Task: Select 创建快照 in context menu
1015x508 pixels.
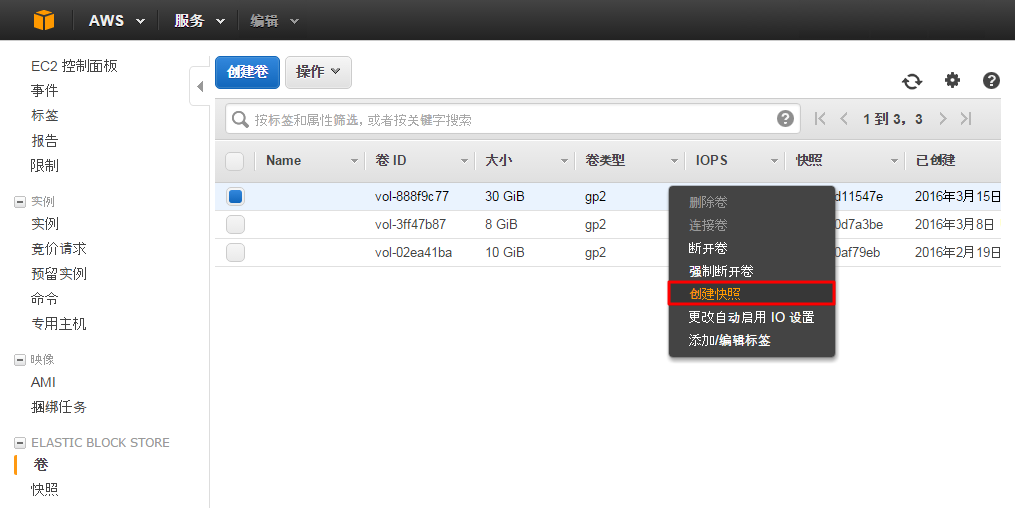Action: [752, 294]
